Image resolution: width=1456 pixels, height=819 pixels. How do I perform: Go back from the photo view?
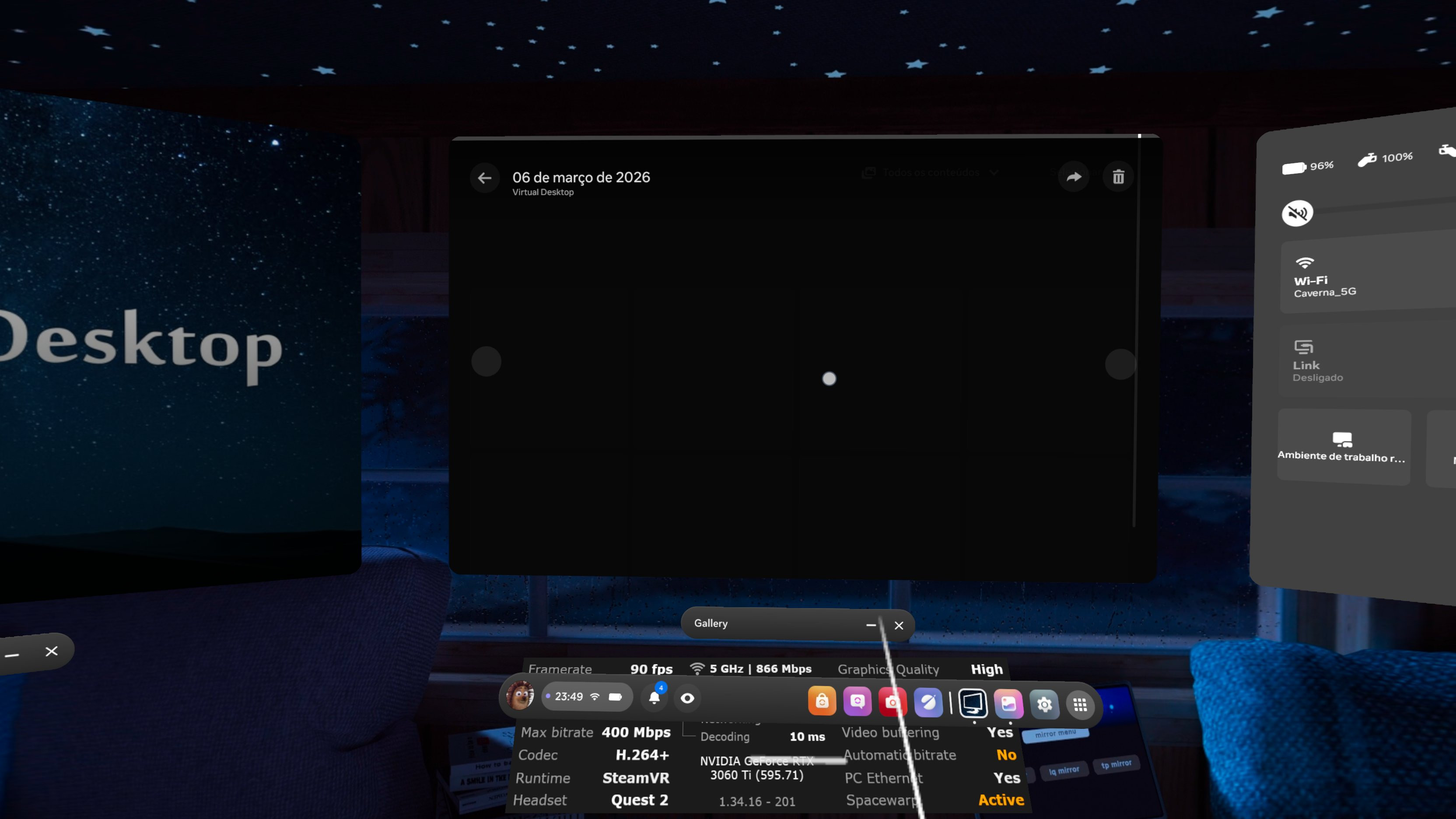(x=484, y=178)
